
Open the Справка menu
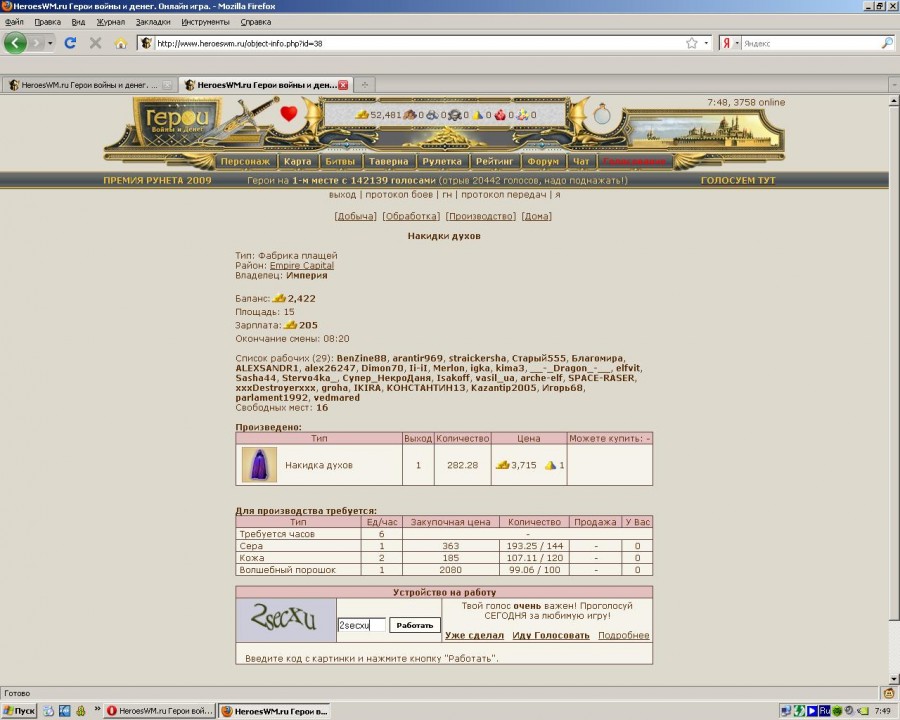[x=255, y=22]
